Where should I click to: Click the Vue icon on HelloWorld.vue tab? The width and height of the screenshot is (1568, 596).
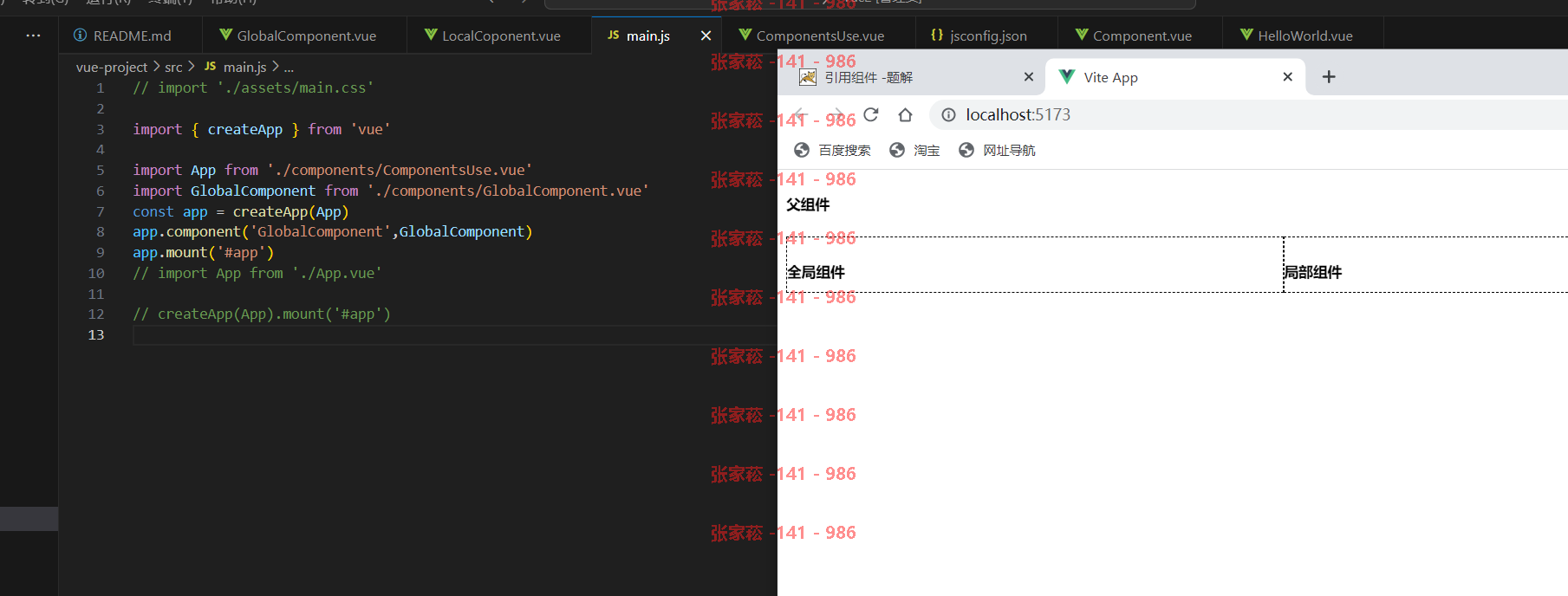pyautogui.click(x=1246, y=35)
